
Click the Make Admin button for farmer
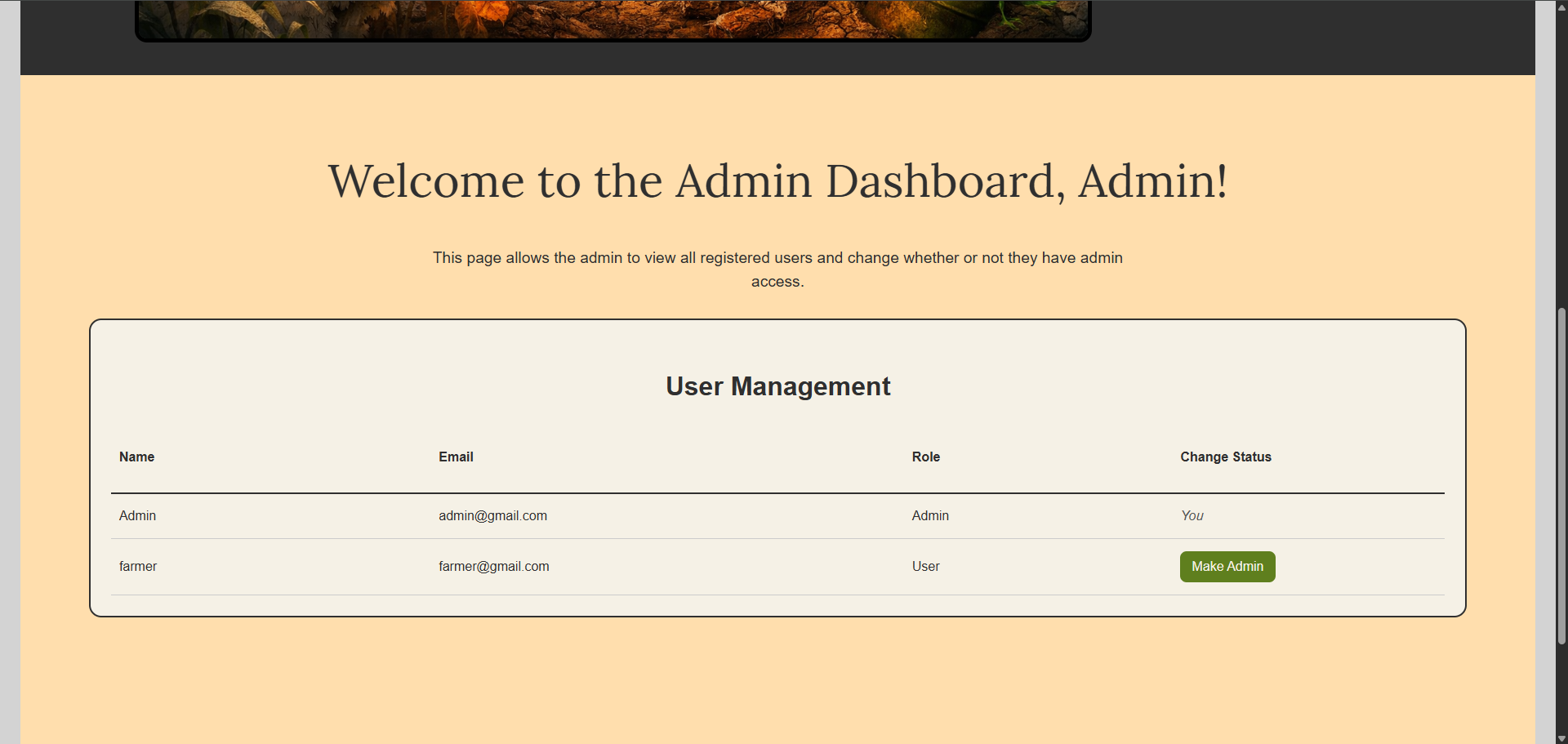[x=1227, y=566]
